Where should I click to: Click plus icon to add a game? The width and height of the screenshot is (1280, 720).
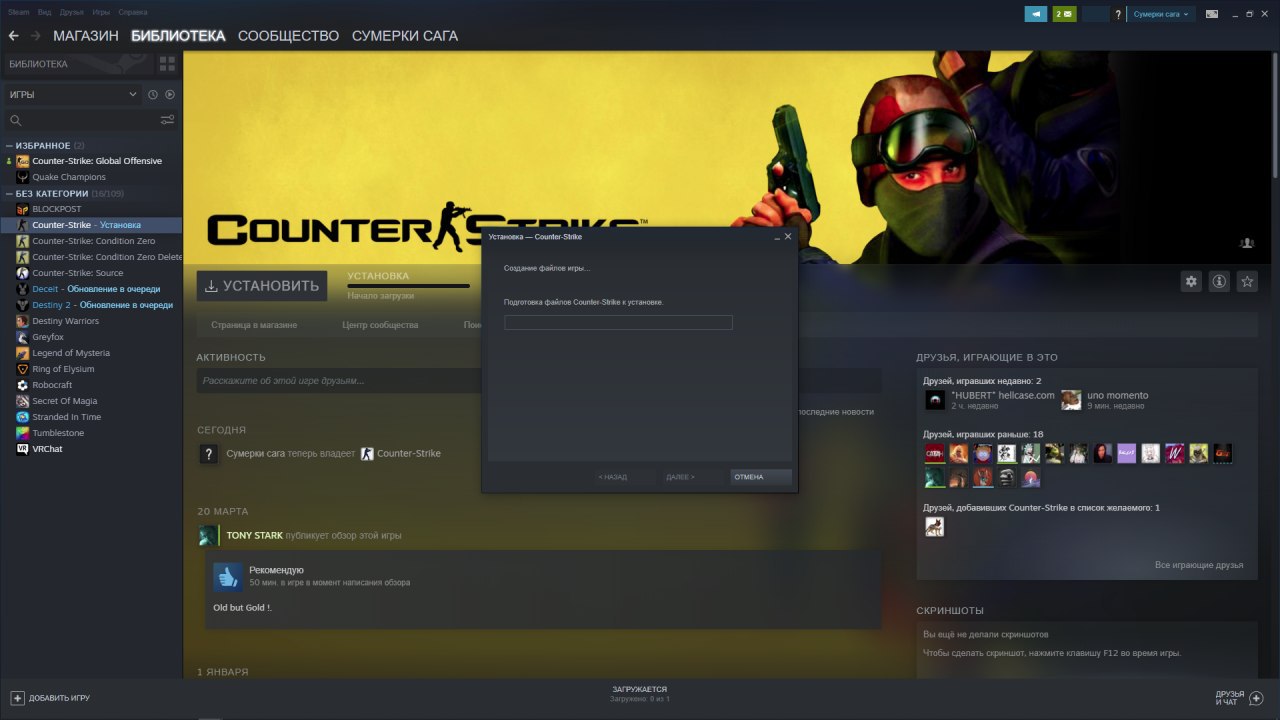pyautogui.click(x=17, y=698)
